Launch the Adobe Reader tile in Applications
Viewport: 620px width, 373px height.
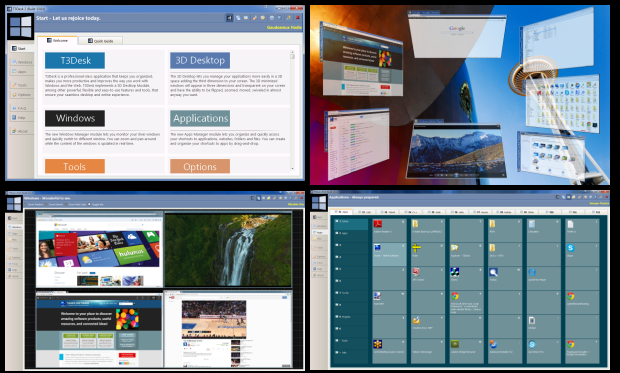pos(389,230)
